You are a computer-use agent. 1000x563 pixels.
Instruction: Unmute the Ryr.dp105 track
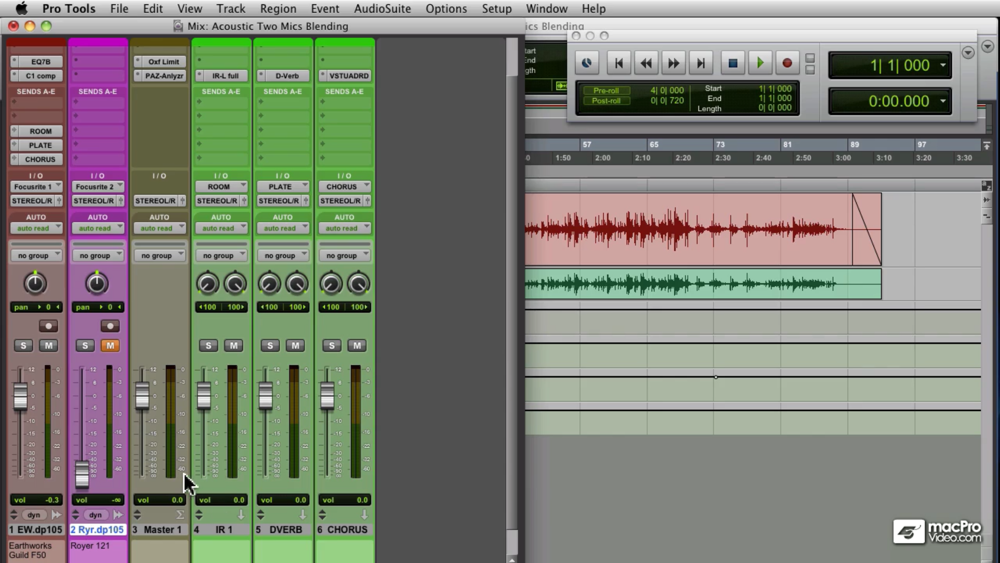[x=110, y=346]
